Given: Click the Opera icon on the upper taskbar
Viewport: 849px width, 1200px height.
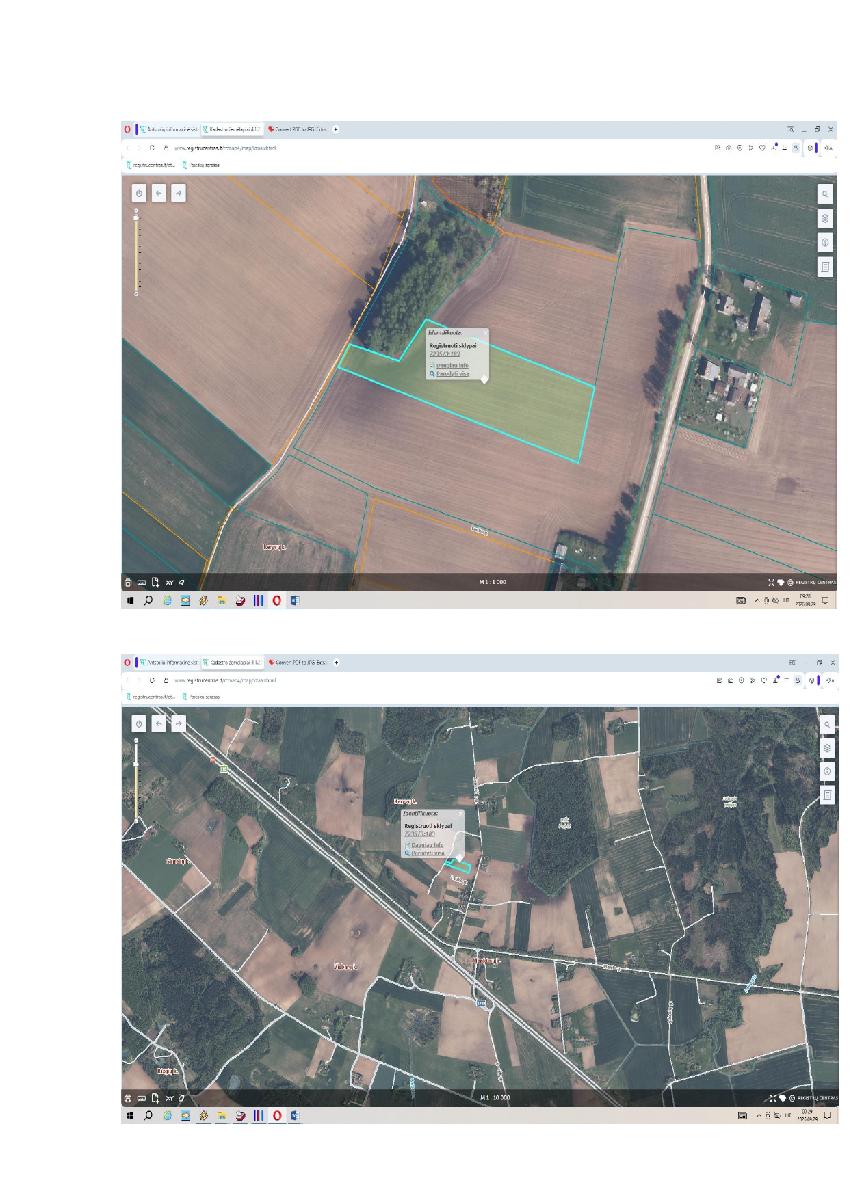Looking at the screenshot, I should coord(277,601).
